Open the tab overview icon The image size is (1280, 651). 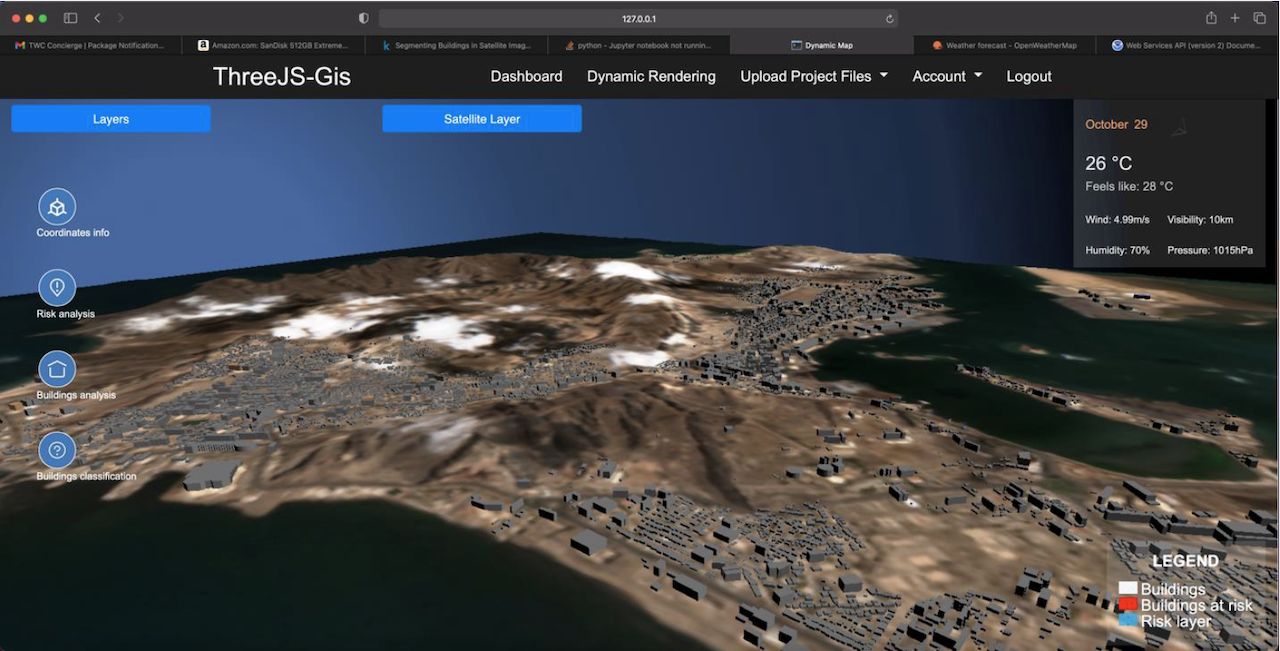pyautogui.click(x=1259, y=18)
